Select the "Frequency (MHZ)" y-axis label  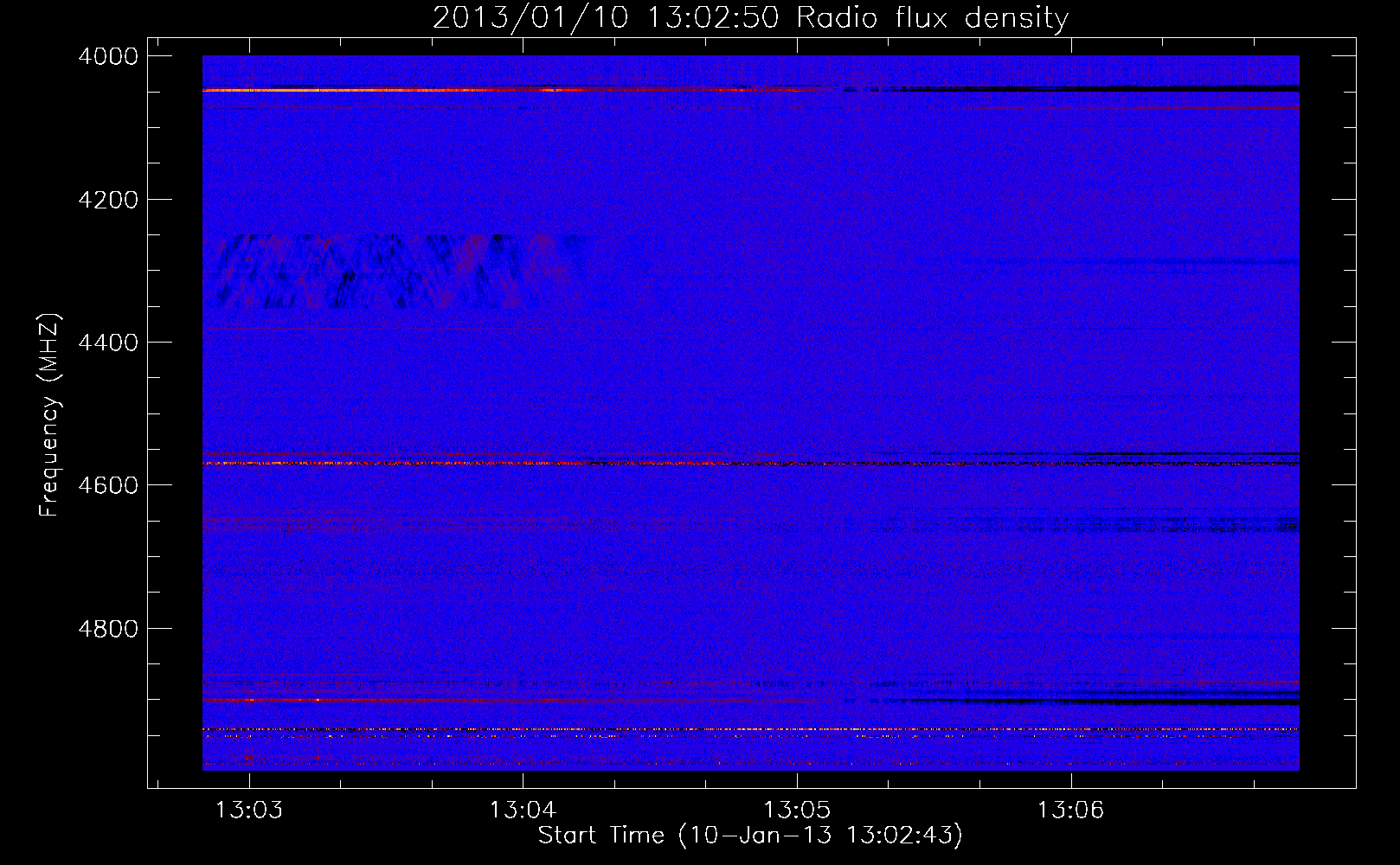point(50,415)
